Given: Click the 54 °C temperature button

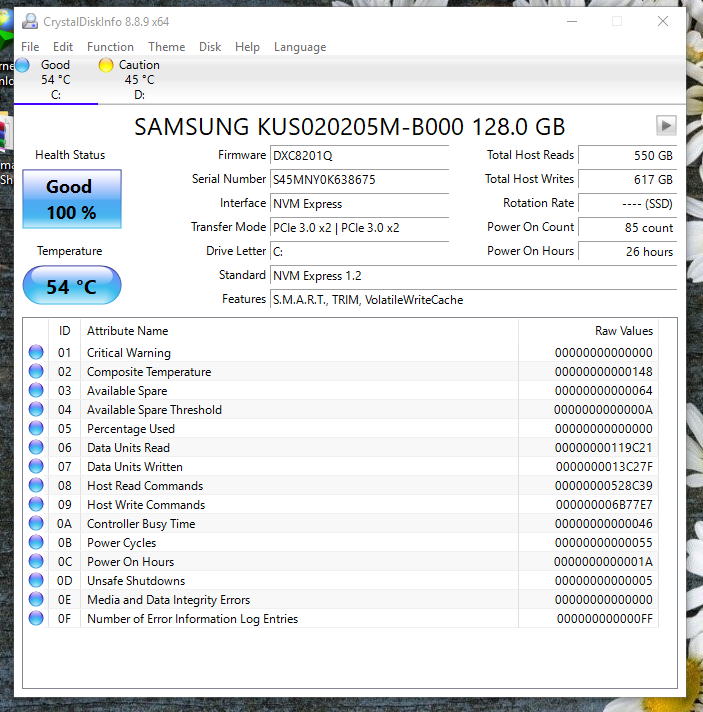Looking at the screenshot, I should point(72,286).
